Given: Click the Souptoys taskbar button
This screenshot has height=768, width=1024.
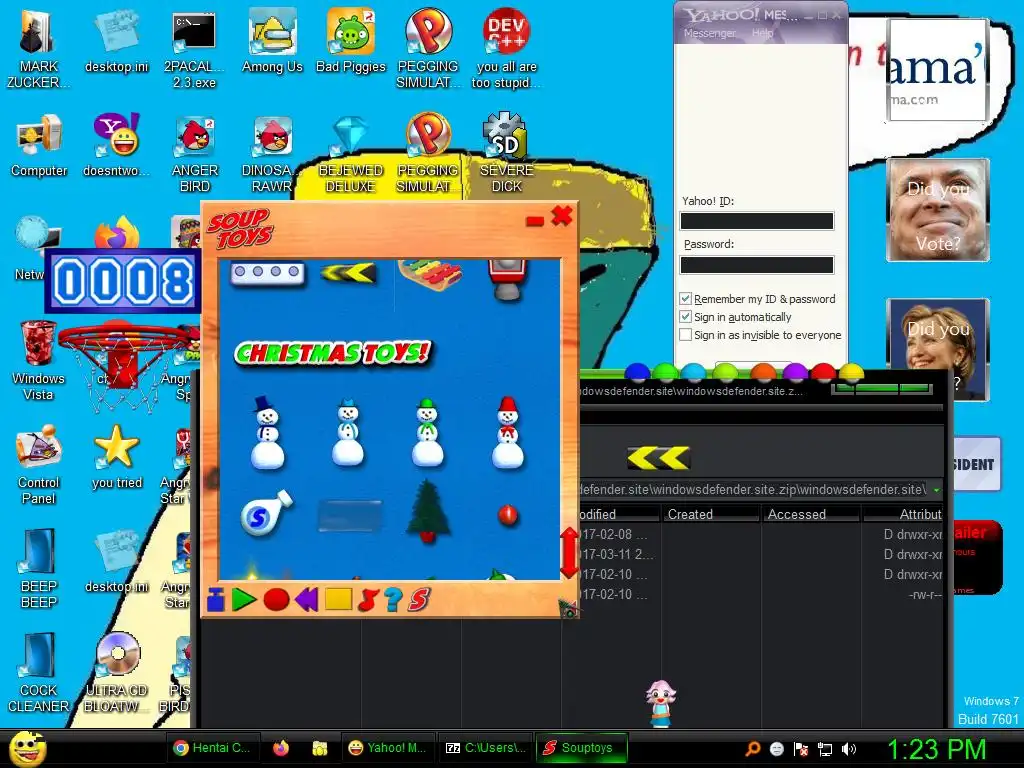Looking at the screenshot, I should coord(581,748).
